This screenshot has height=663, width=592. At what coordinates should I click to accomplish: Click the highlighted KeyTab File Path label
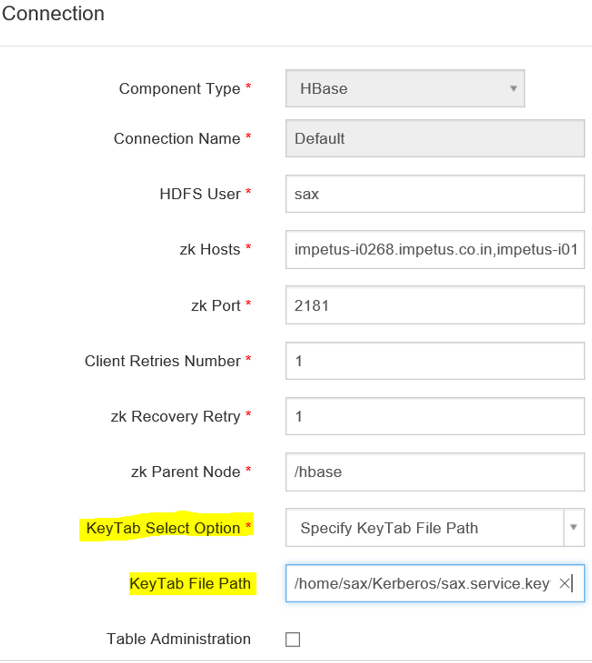point(190,584)
